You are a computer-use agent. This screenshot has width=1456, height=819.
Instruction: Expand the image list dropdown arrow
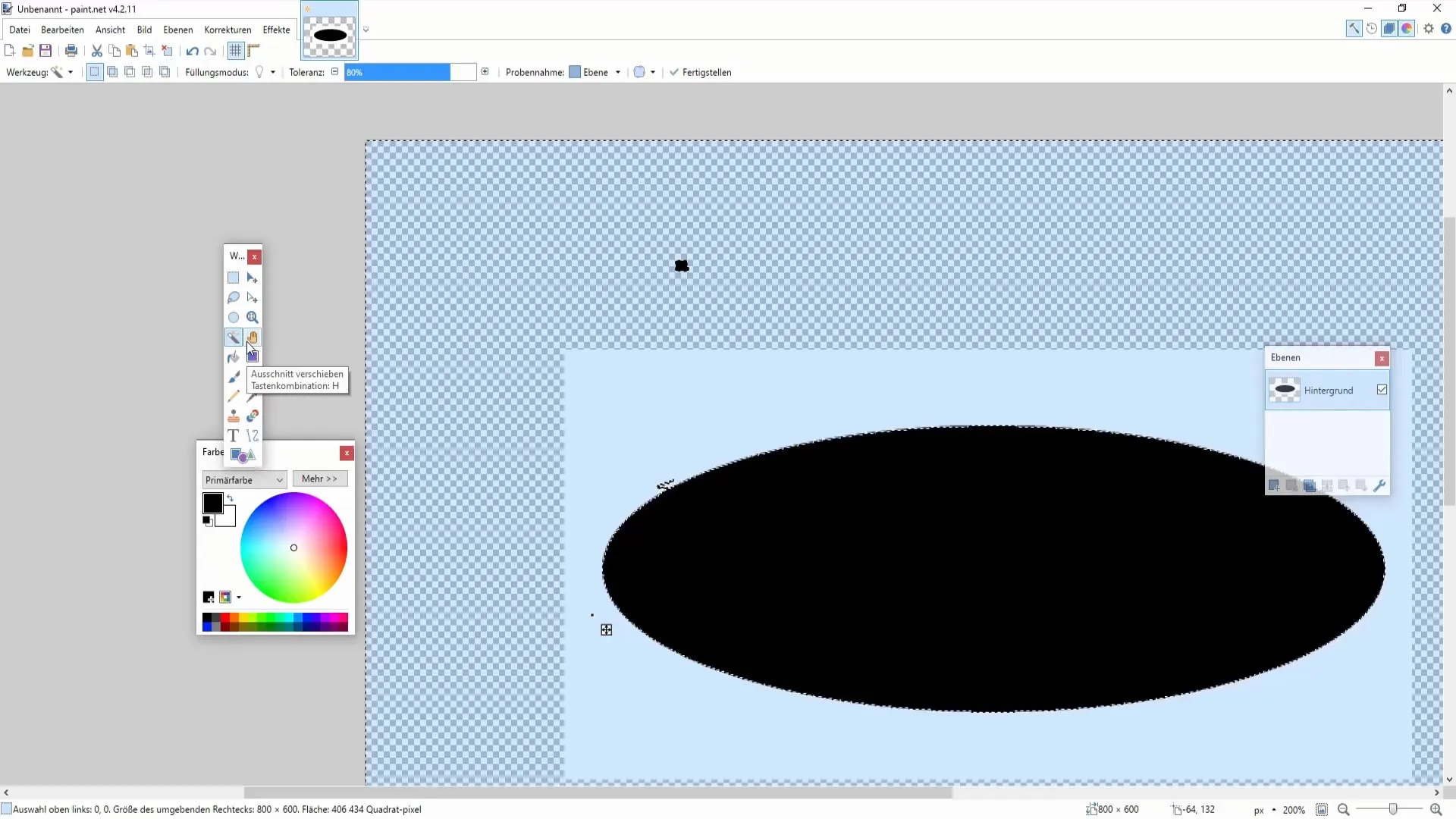pyautogui.click(x=366, y=30)
